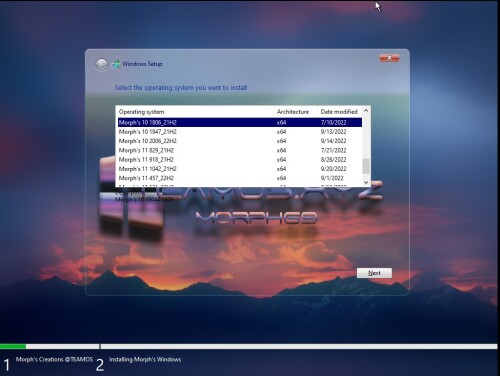This screenshot has height=376, width=500.
Task: Click the round back arrow button
Action: pos(102,65)
